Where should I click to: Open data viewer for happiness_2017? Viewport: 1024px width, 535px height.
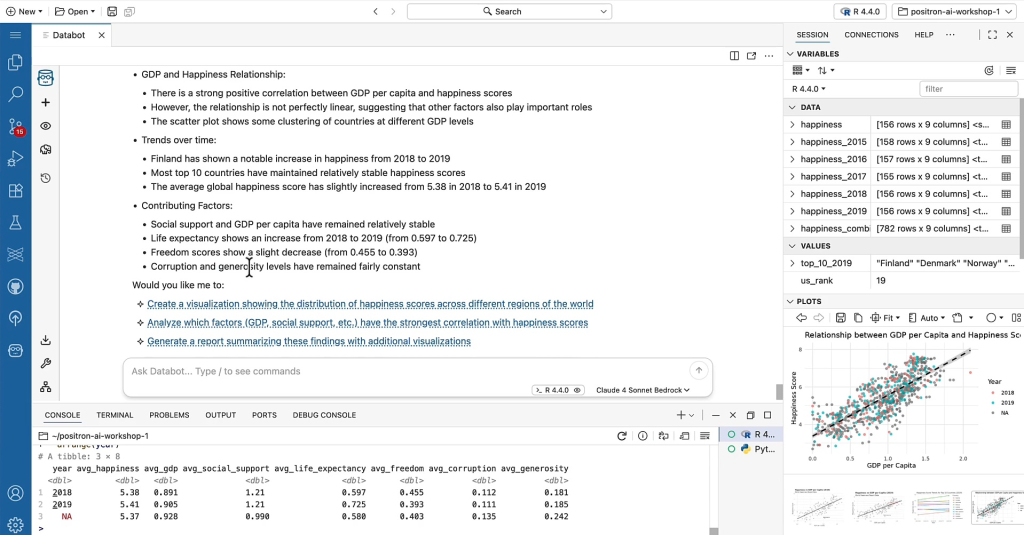[x=1006, y=176]
